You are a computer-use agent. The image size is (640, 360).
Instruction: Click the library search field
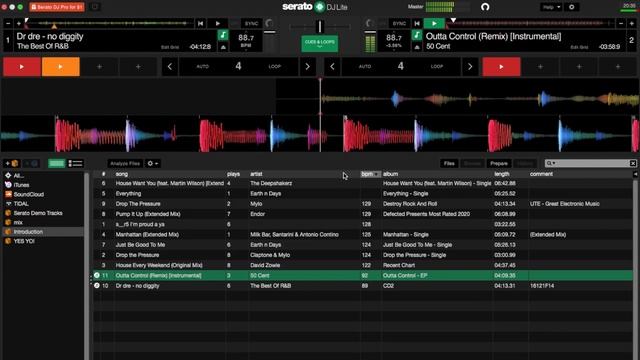click(592, 163)
